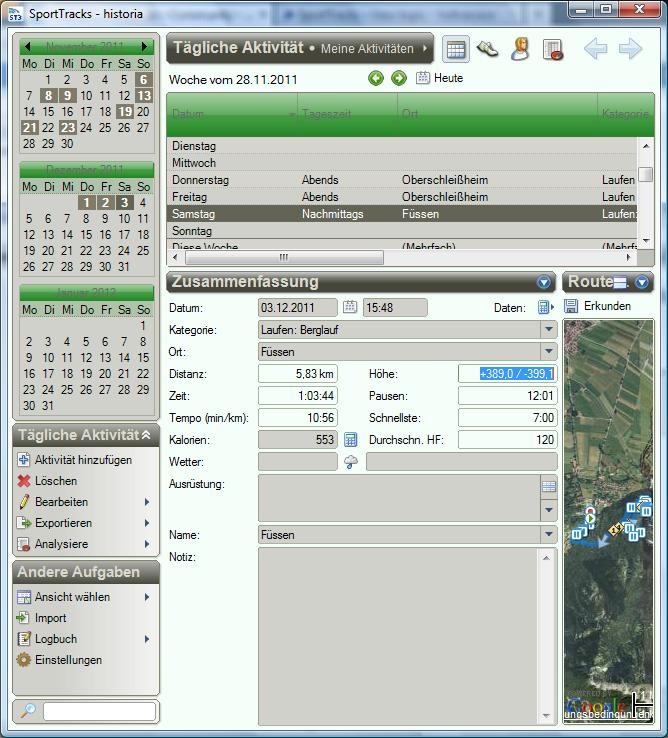
Task: Click Aktivität hinzufügen in the sidebar
Action: (82, 460)
